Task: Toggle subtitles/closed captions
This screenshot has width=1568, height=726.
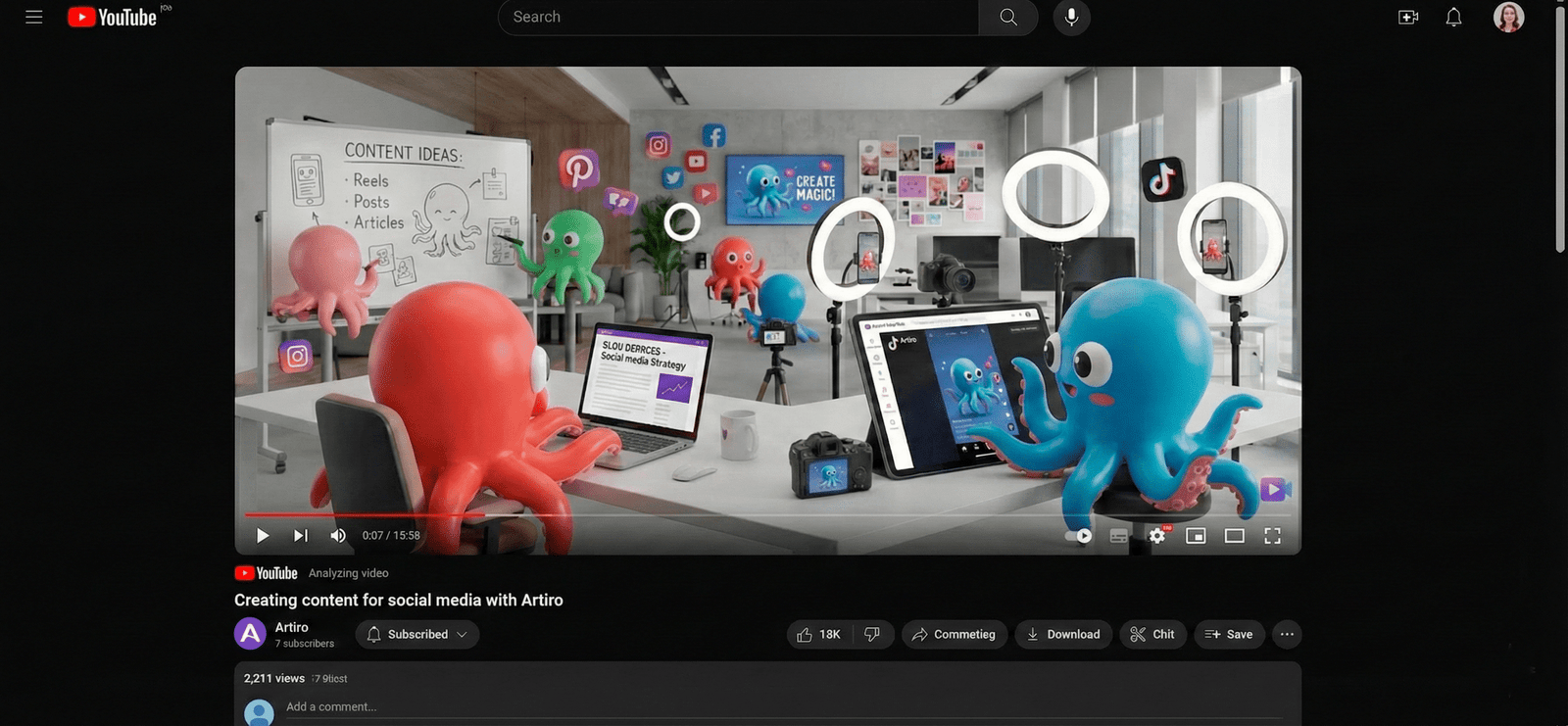Action: click(1118, 536)
